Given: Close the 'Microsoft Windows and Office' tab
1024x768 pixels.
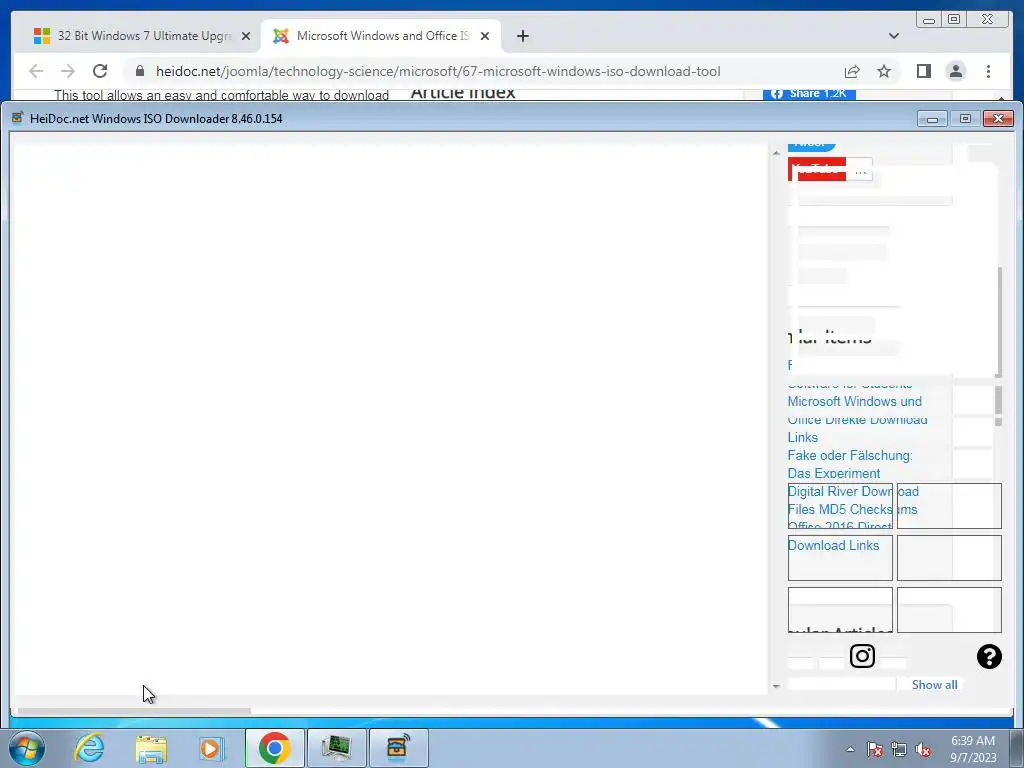Looking at the screenshot, I should pyautogui.click(x=485, y=36).
